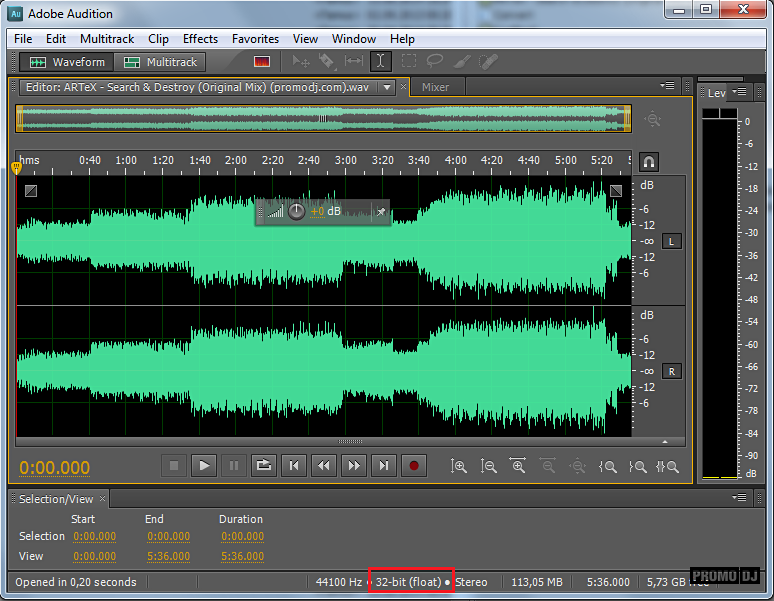Select the Time Selection tool

pyautogui.click(x=381, y=62)
